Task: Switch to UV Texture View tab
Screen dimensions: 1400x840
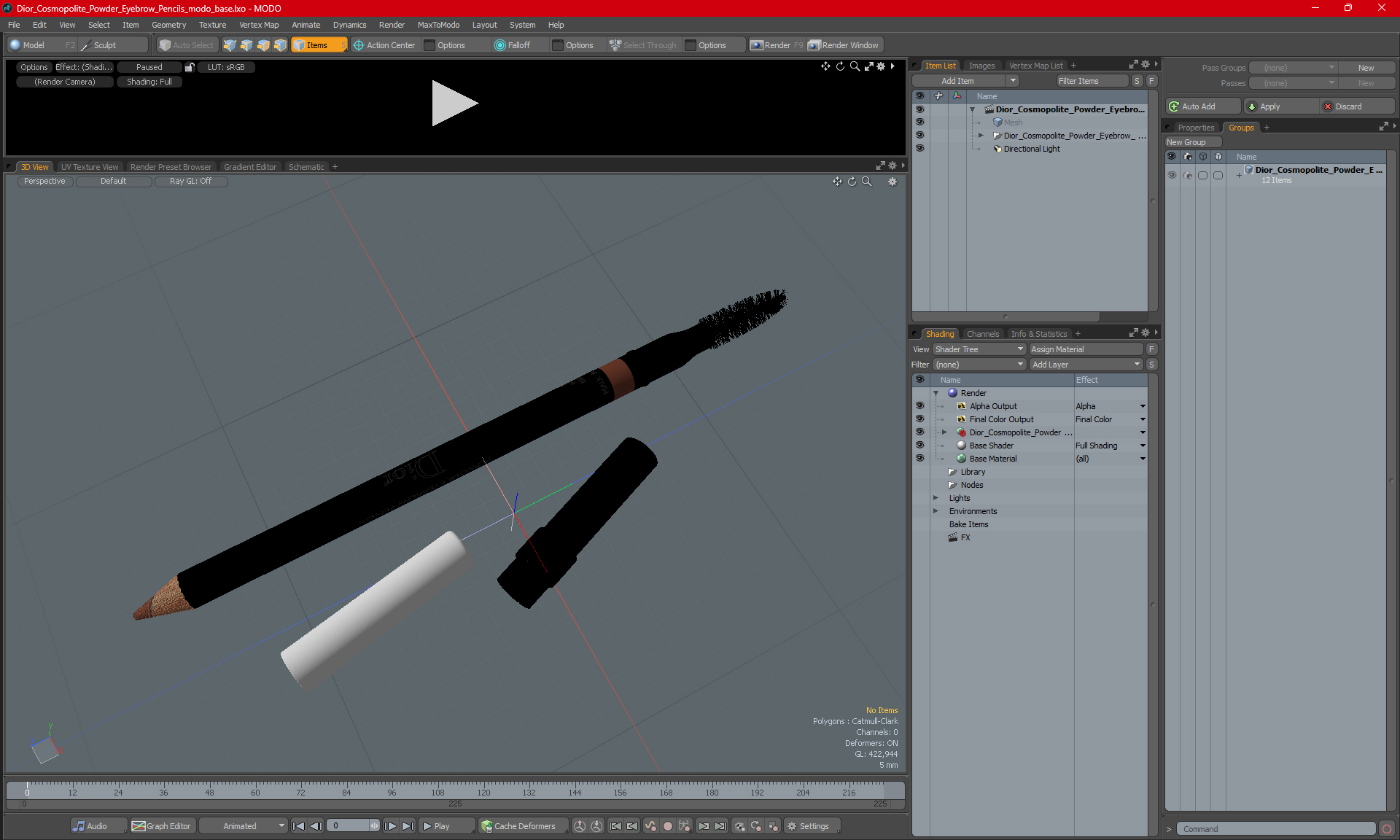Action: 90,167
